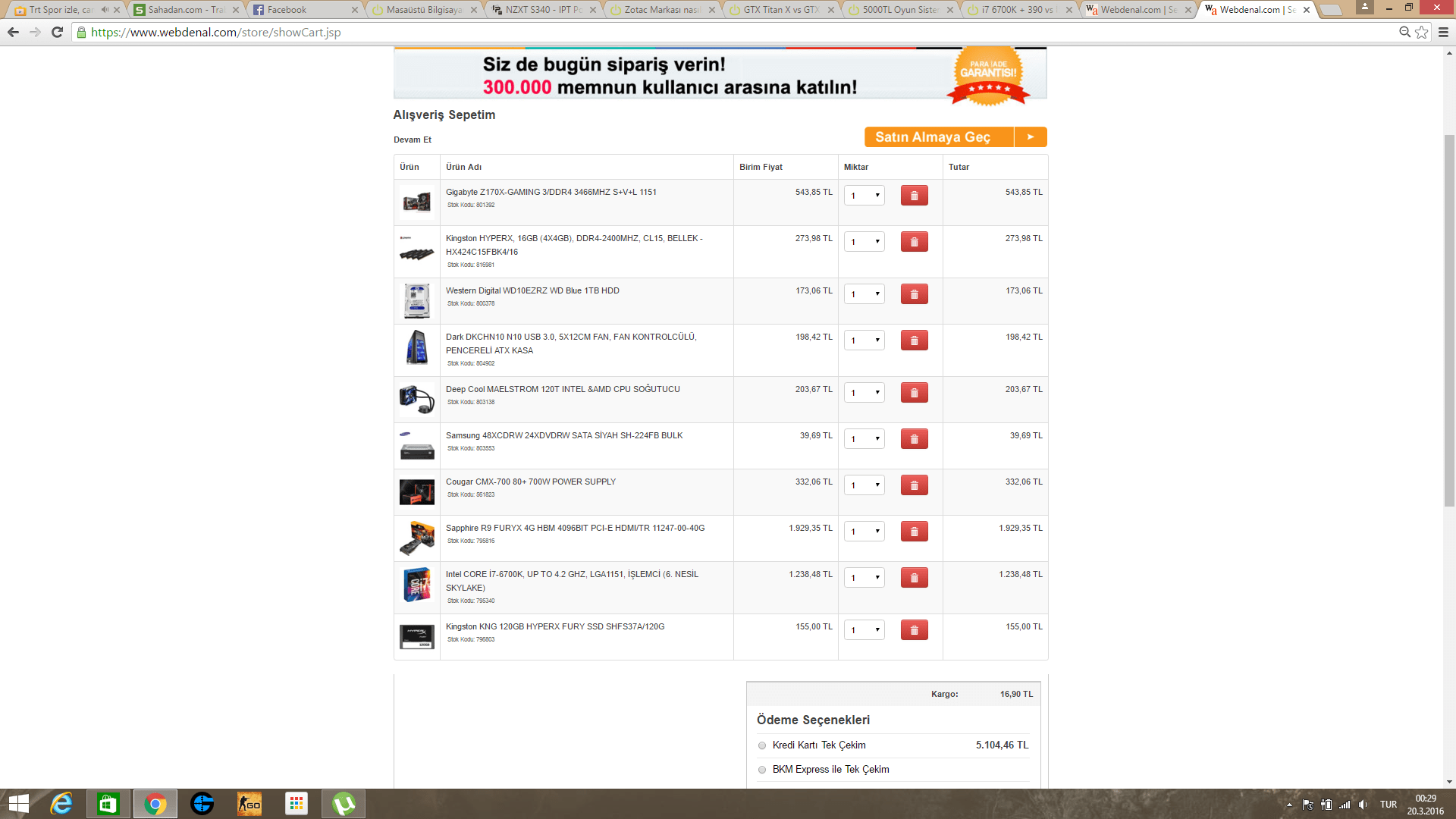Screen dimensions: 1456x819
Task: Open quantity dropdown for Kingston HYPERX 16GB
Action: click(x=864, y=242)
